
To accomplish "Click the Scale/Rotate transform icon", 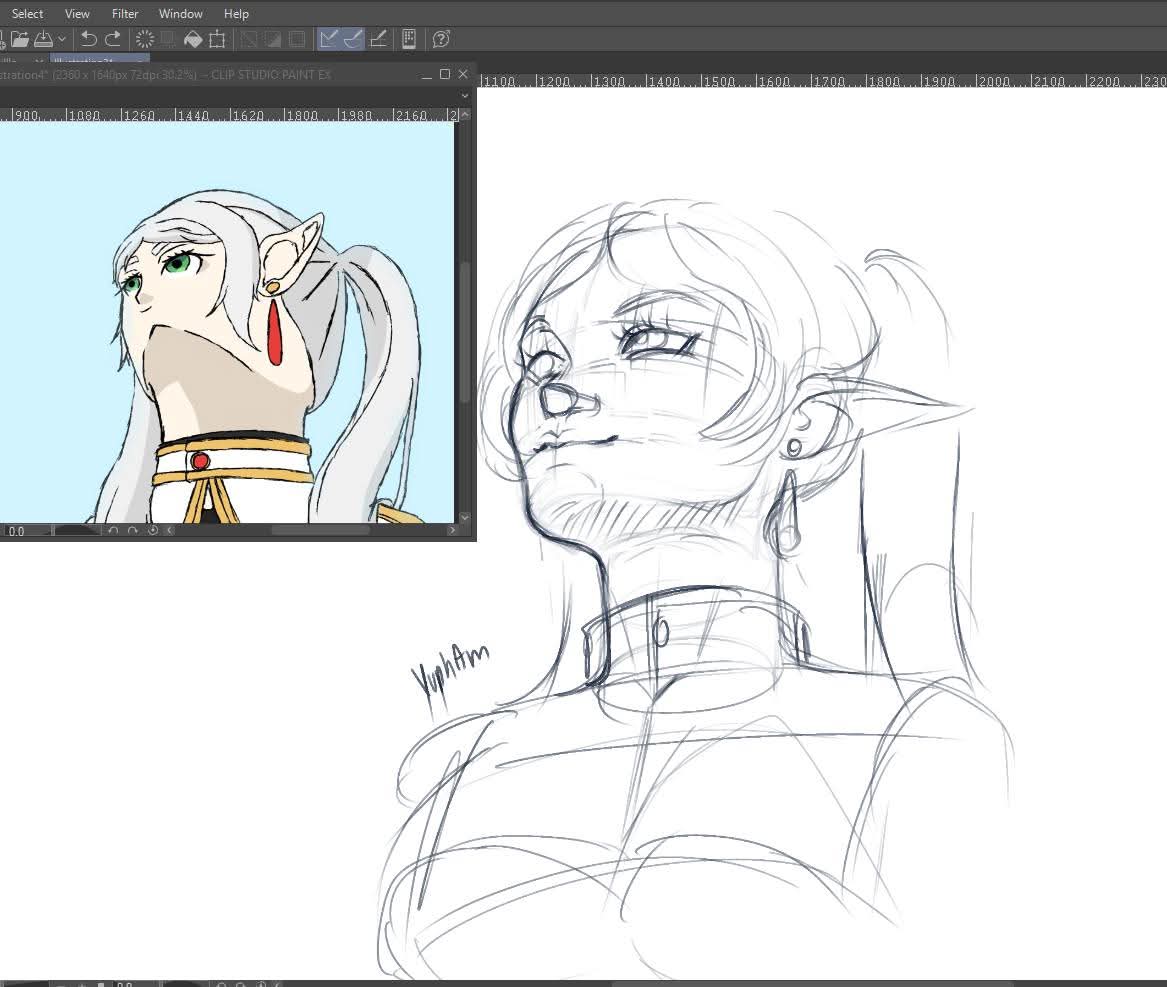I will (x=217, y=39).
